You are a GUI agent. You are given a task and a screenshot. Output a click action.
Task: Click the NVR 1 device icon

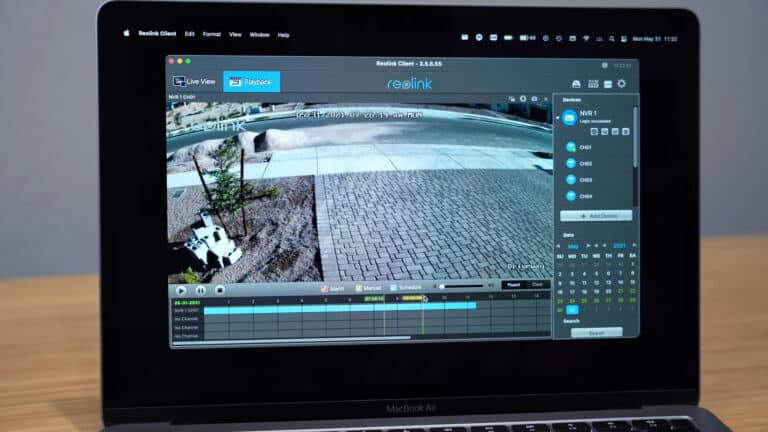point(569,118)
